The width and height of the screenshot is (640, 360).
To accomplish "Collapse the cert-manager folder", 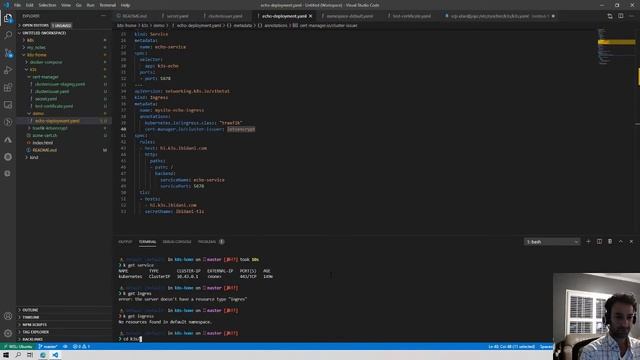I will coord(45,77).
